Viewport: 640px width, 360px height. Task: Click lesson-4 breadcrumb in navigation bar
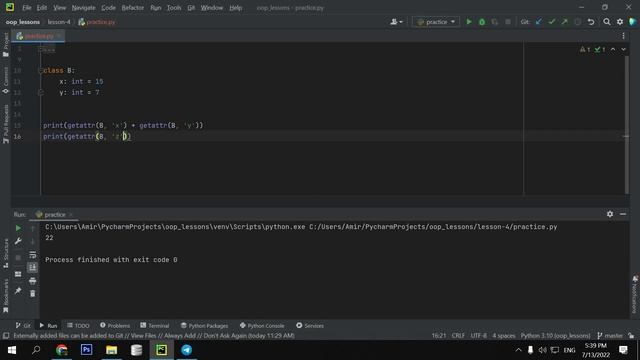point(59,22)
